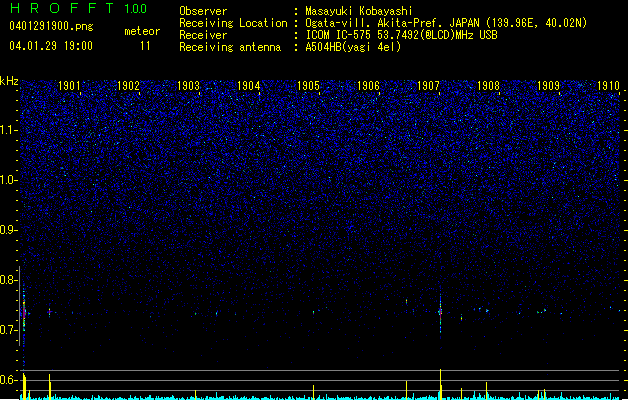Click the 1902 time axis label
The width and height of the screenshot is (629, 400).
pos(128,85)
